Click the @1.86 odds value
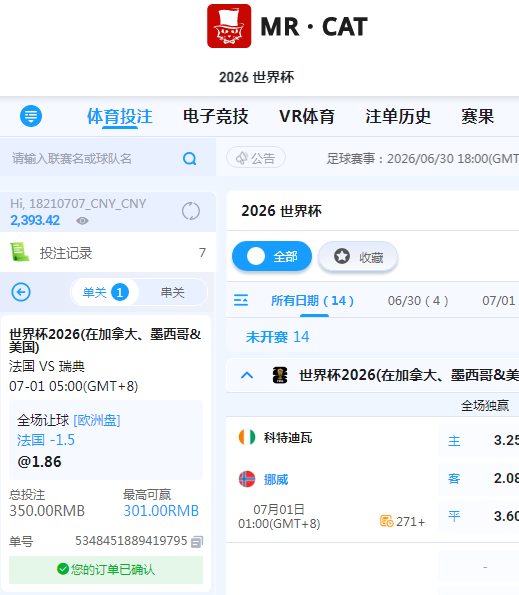The image size is (519, 595). pyautogui.click(x=39, y=462)
